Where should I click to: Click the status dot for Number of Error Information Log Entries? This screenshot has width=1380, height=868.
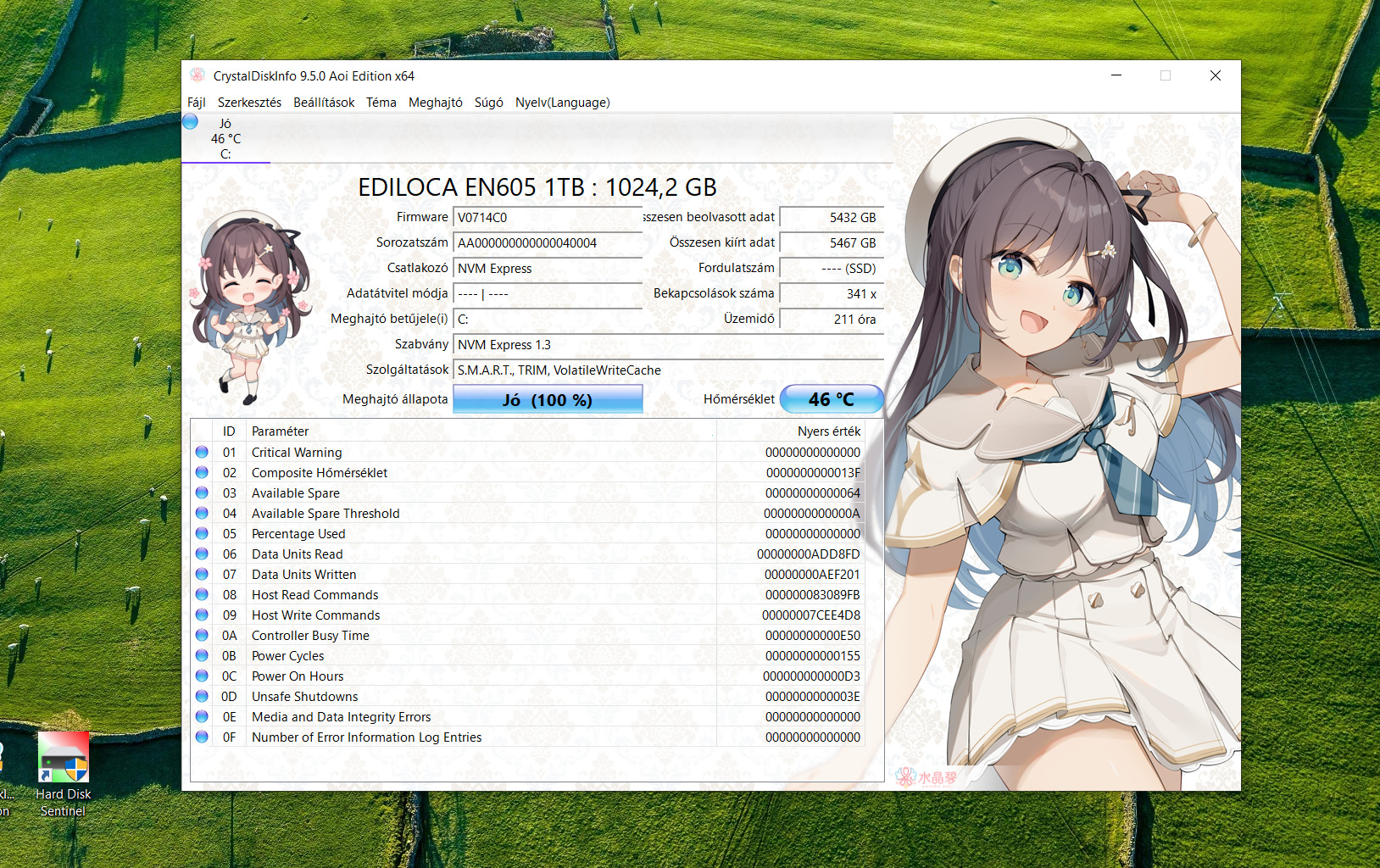coord(202,737)
